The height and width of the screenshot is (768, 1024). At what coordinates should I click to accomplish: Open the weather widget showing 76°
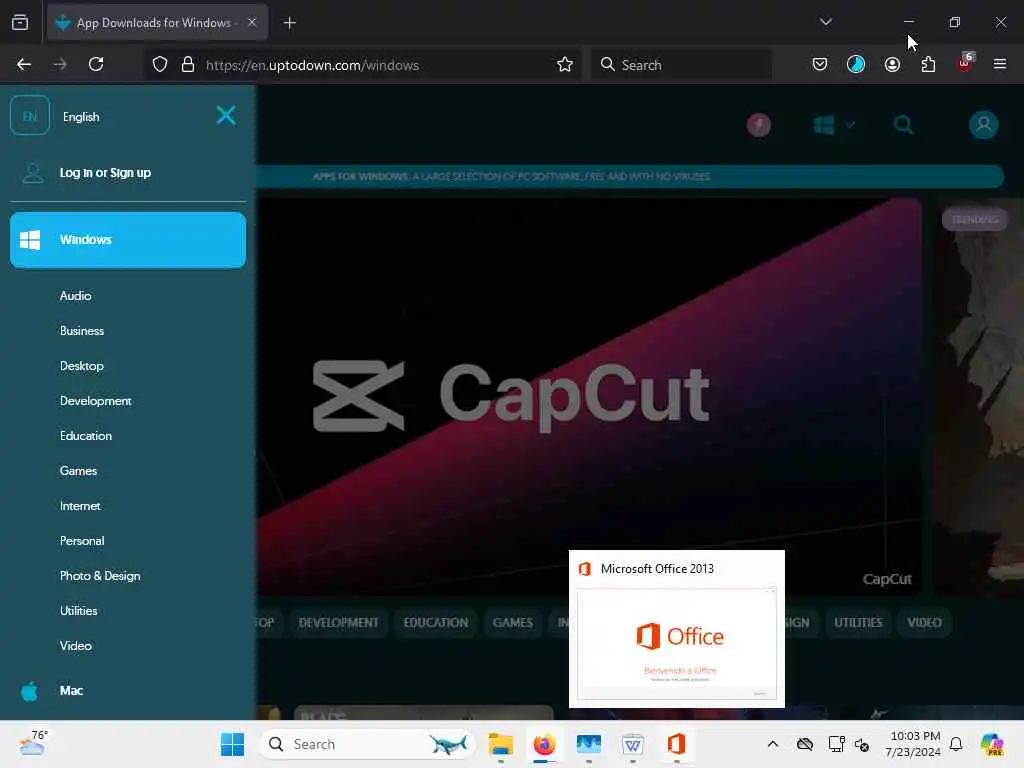(33, 743)
